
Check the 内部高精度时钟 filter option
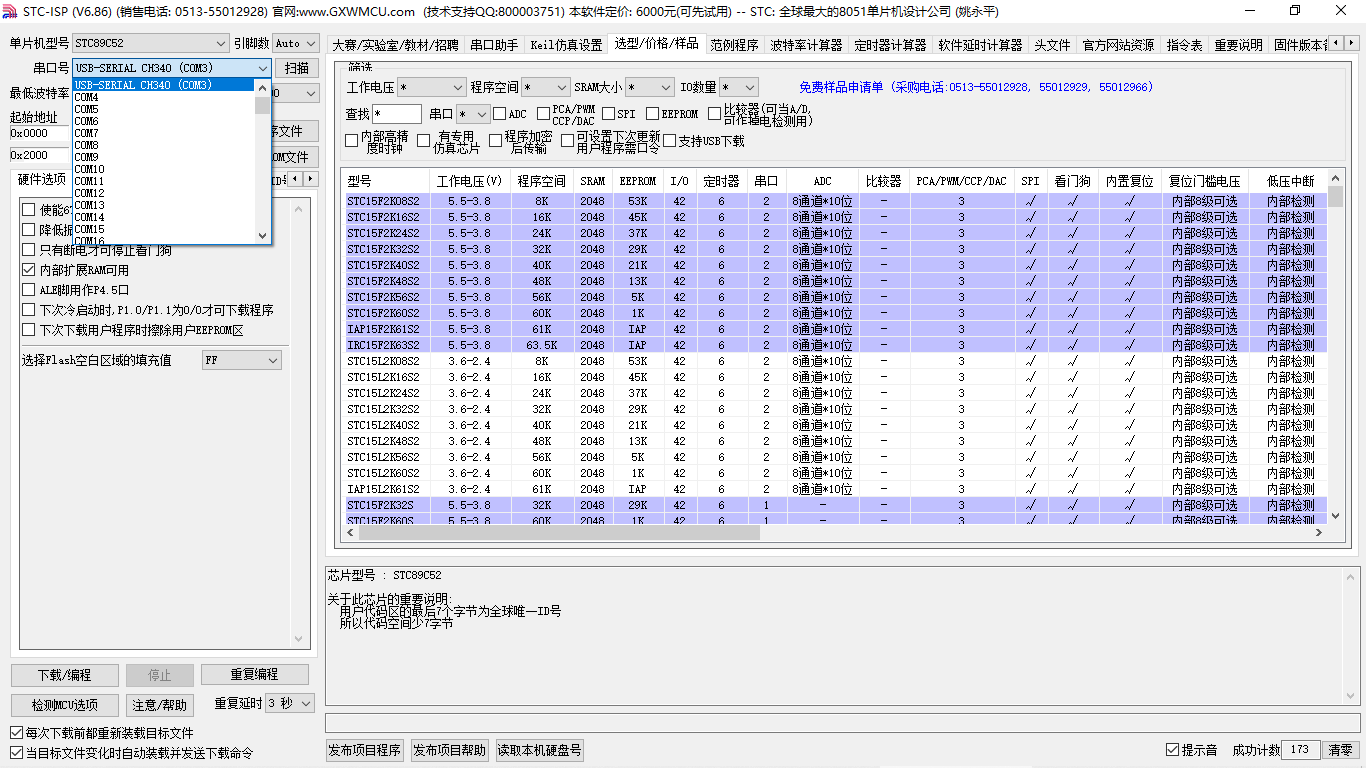click(x=351, y=141)
